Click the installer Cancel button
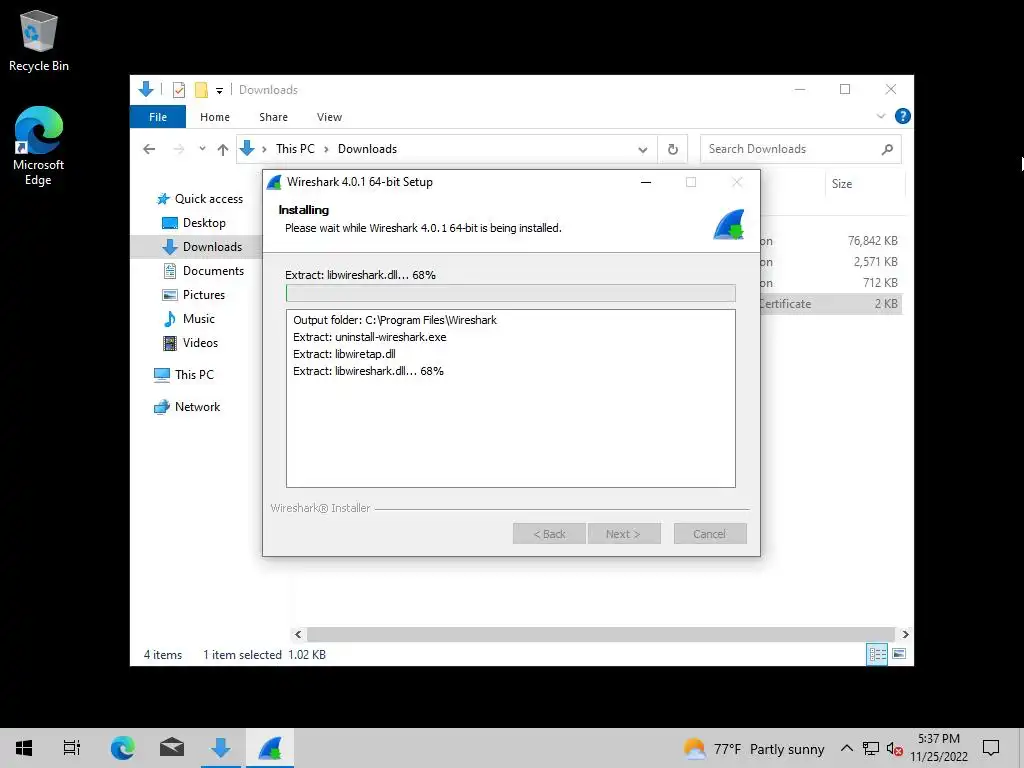 point(710,534)
